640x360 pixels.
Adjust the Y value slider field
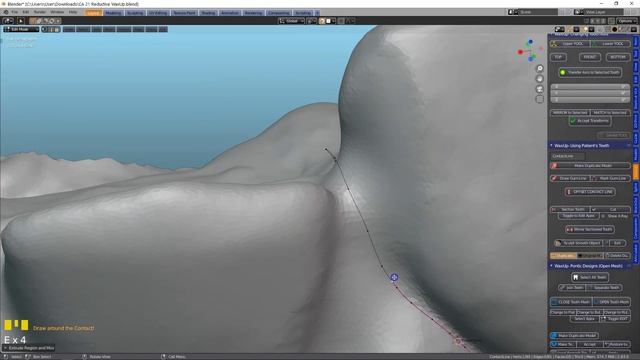click(590, 93)
